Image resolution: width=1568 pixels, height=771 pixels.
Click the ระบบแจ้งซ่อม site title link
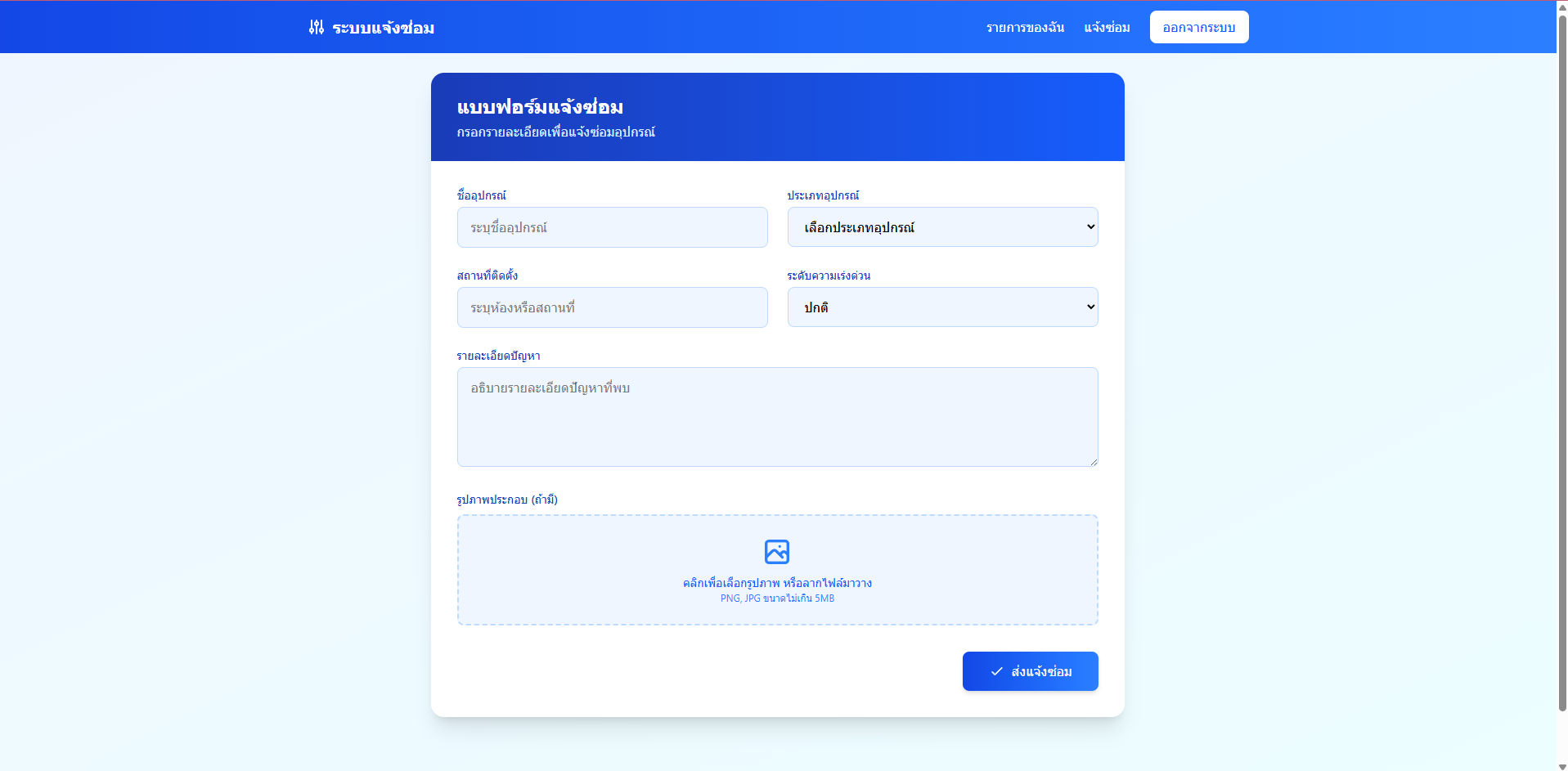(383, 27)
